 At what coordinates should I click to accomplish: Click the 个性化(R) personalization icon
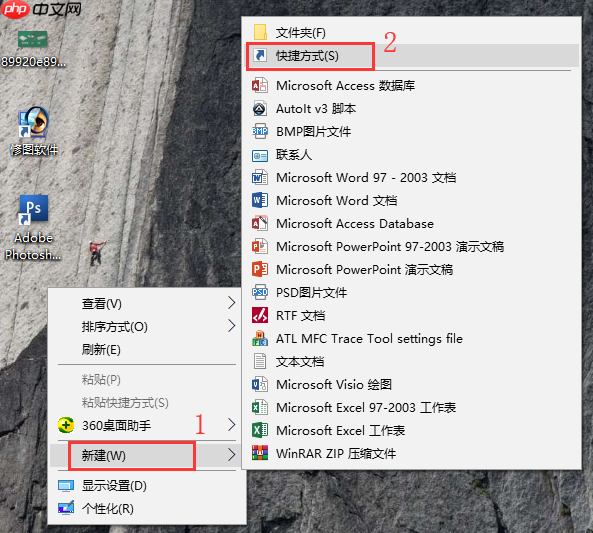(66, 508)
